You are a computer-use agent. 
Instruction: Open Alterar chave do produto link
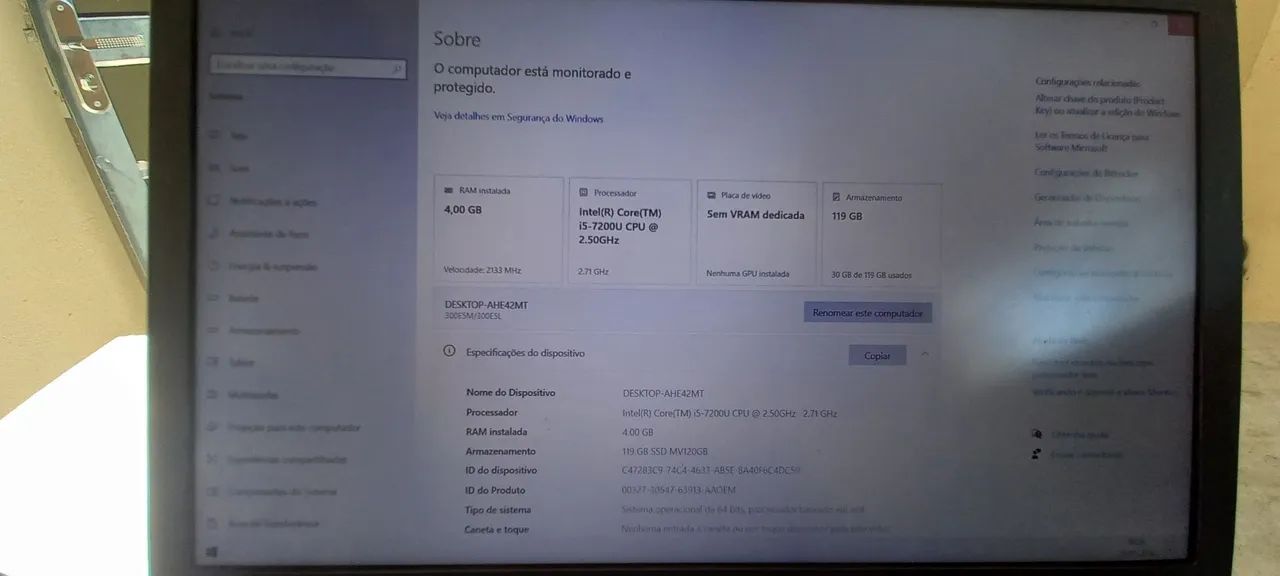pos(1108,106)
